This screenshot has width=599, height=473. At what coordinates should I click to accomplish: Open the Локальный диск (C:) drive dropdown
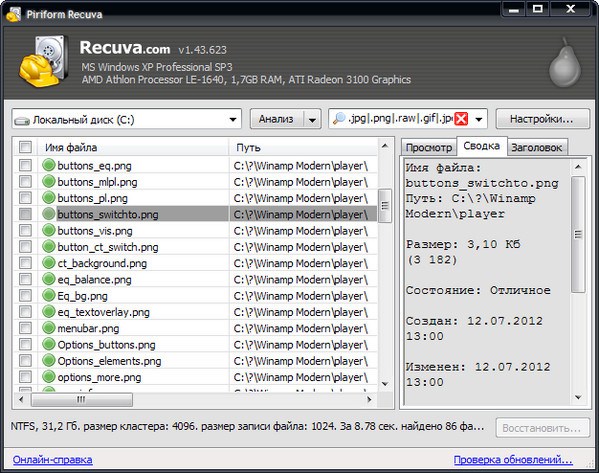click(233, 120)
